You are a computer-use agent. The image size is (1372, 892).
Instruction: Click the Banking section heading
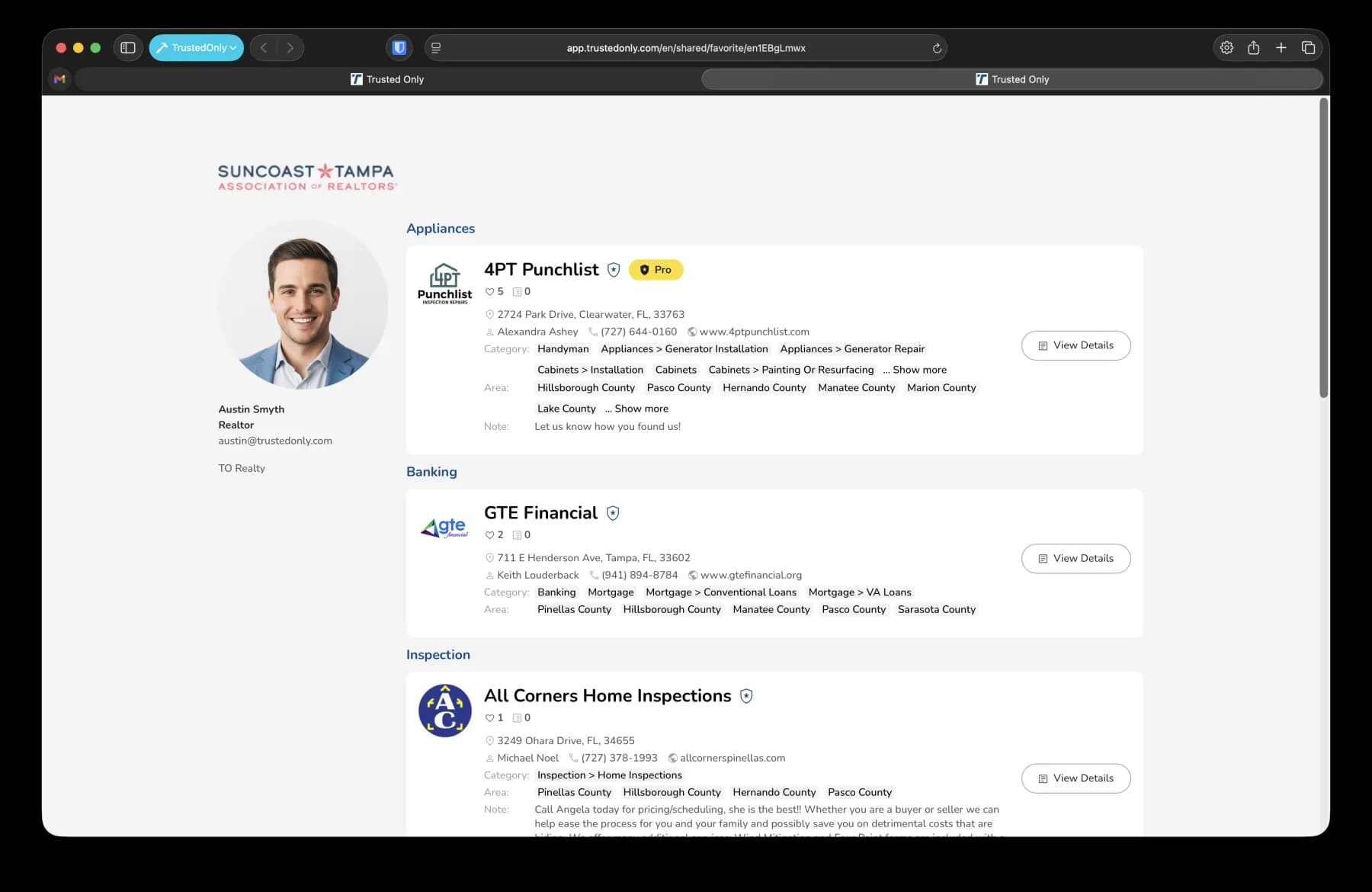[x=431, y=471]
